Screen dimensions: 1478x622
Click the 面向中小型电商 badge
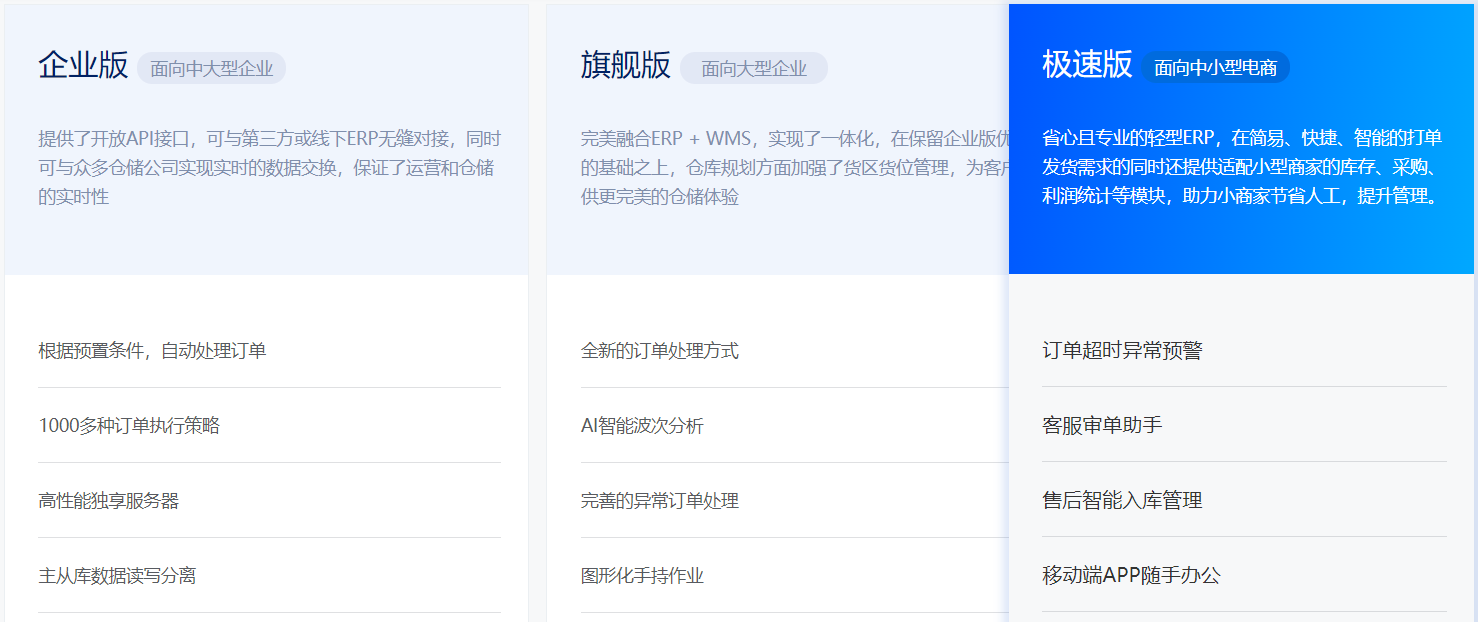click(1215, 68)
